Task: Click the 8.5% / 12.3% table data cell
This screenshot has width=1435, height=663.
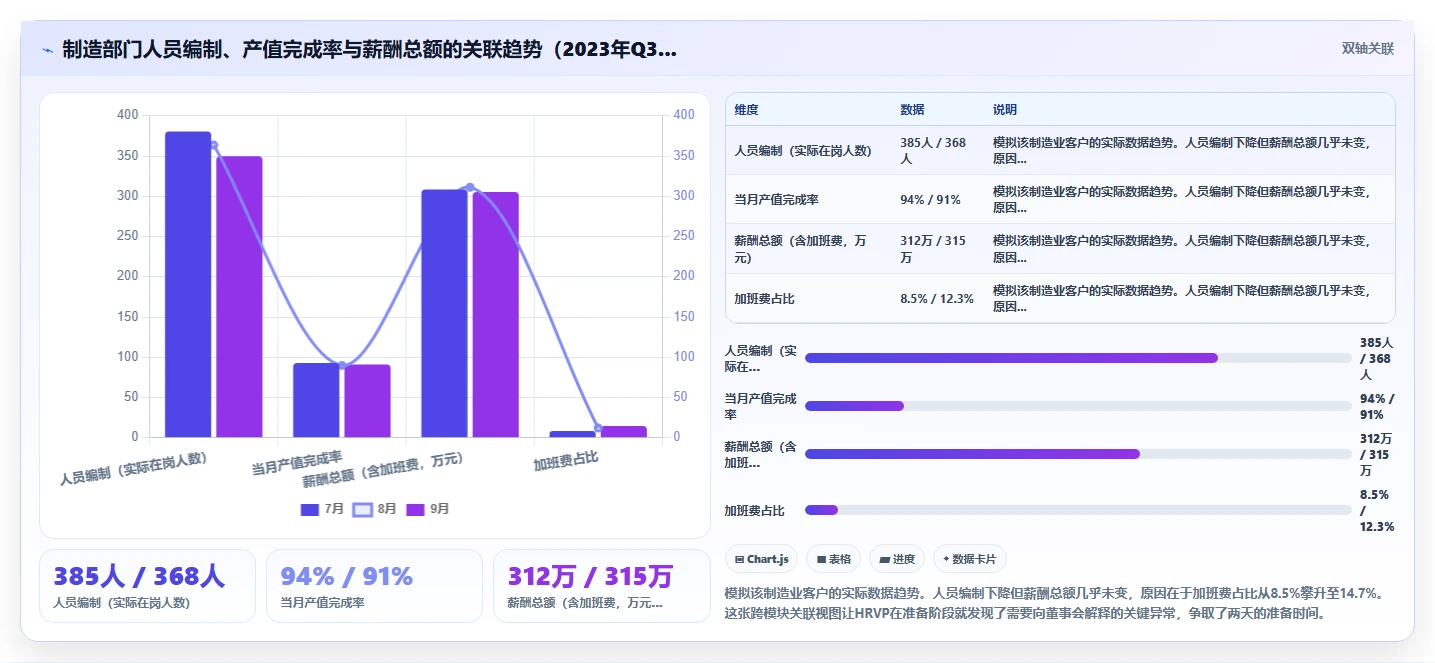Action: click(937, 299)
